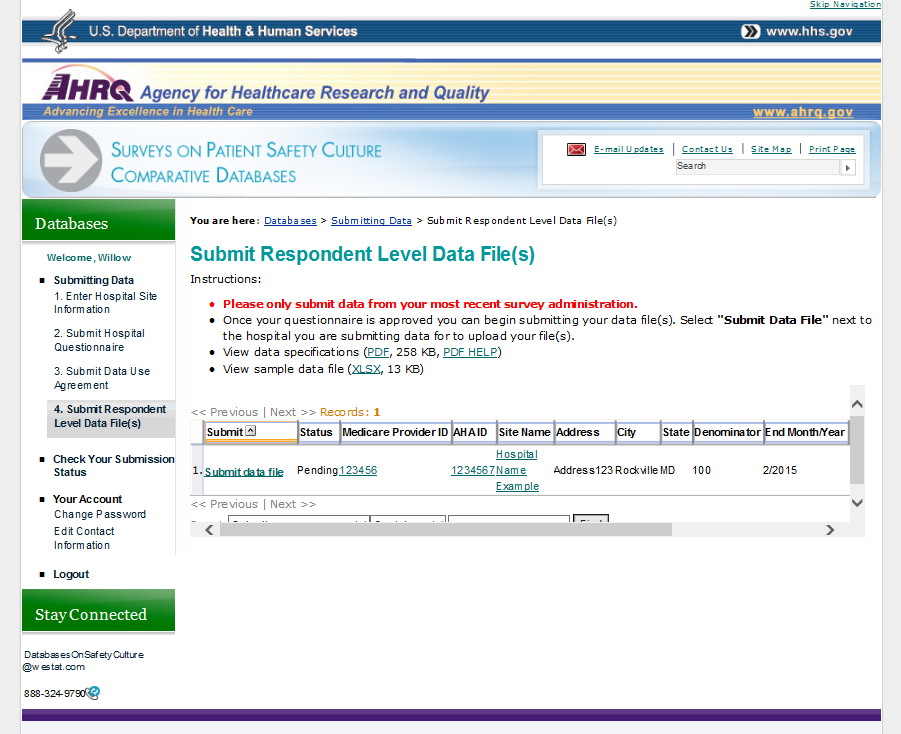Click the Stay Connected green header
Image resolution: width=901 pixels, height=734 pixels.
[x=98, y=611]
